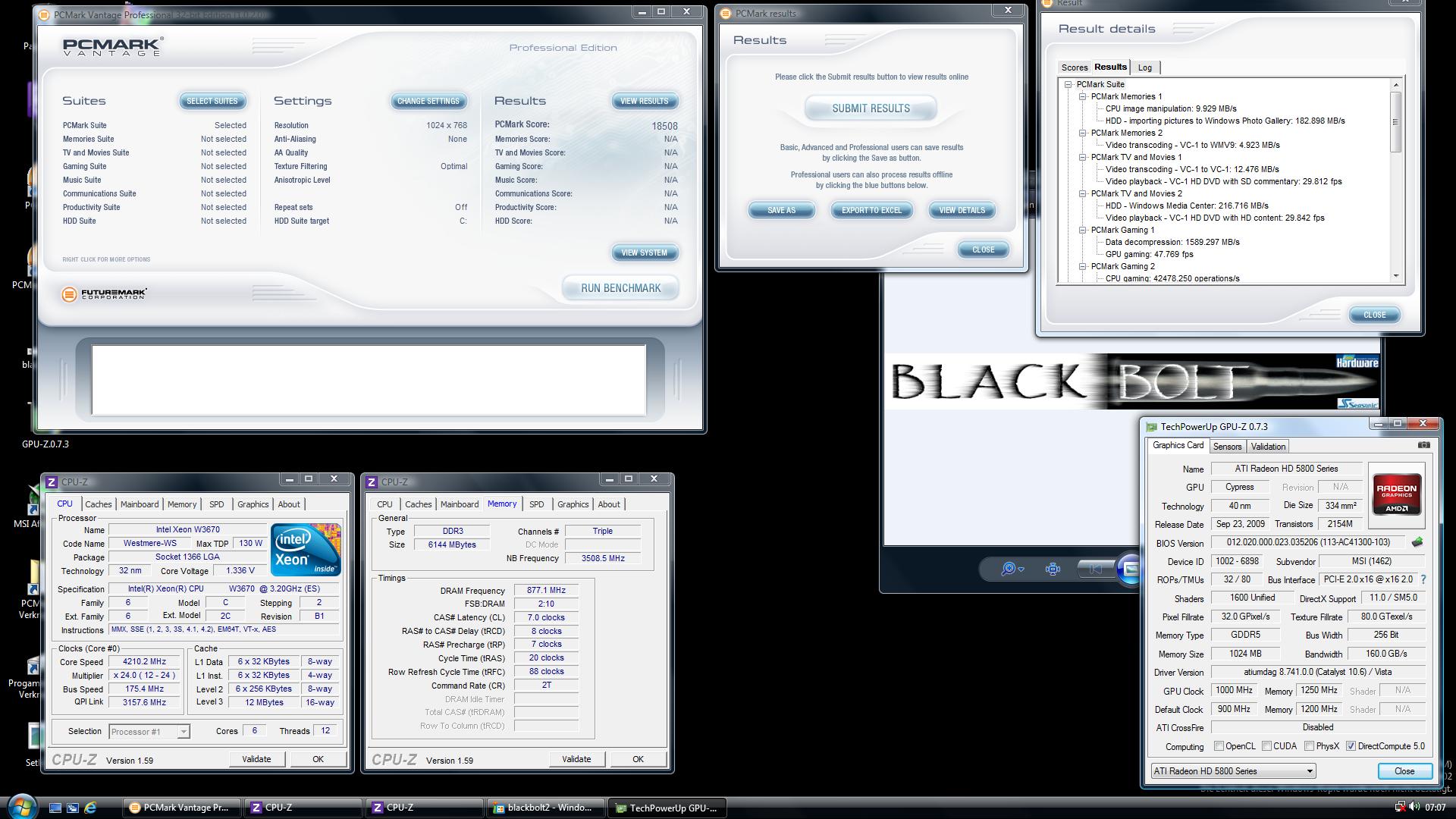Enable the OpenCL checkbox
The height and width of the screenshot is (819, 1456).
1219,746
